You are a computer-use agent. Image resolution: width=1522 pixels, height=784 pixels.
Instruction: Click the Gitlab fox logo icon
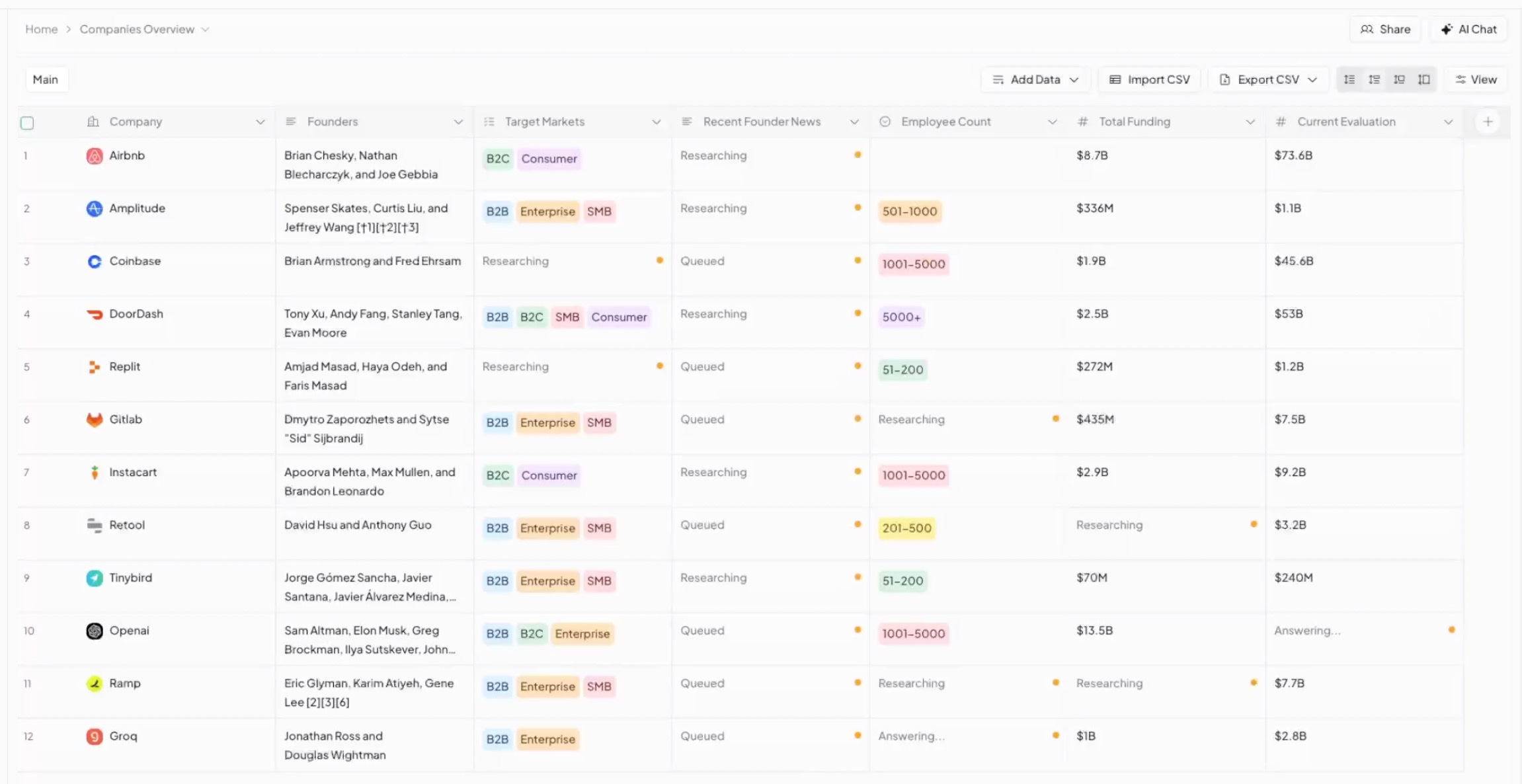(95, 420)
